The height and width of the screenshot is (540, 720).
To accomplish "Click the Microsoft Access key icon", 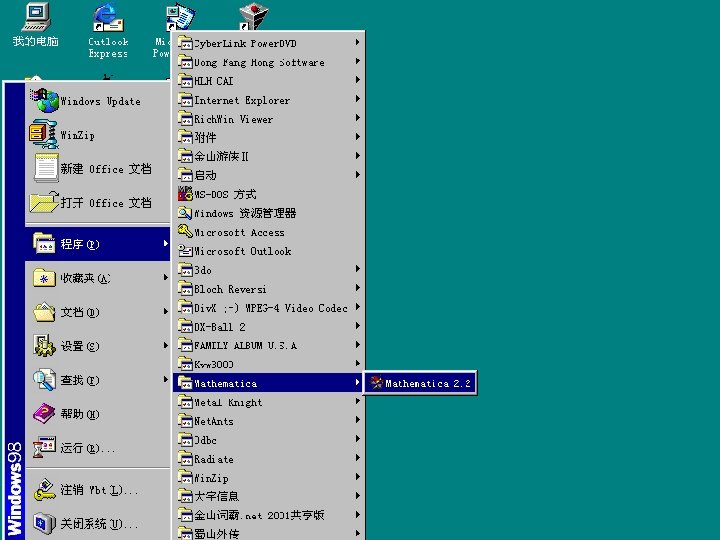I will 185,231.
